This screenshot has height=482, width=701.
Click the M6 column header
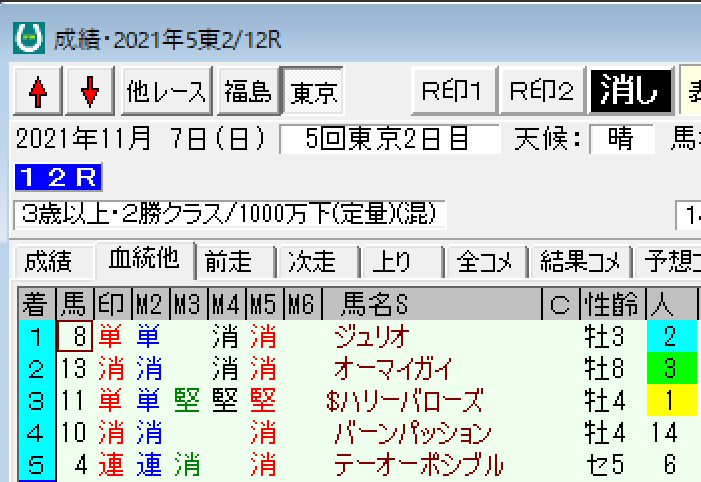(303, 304)
